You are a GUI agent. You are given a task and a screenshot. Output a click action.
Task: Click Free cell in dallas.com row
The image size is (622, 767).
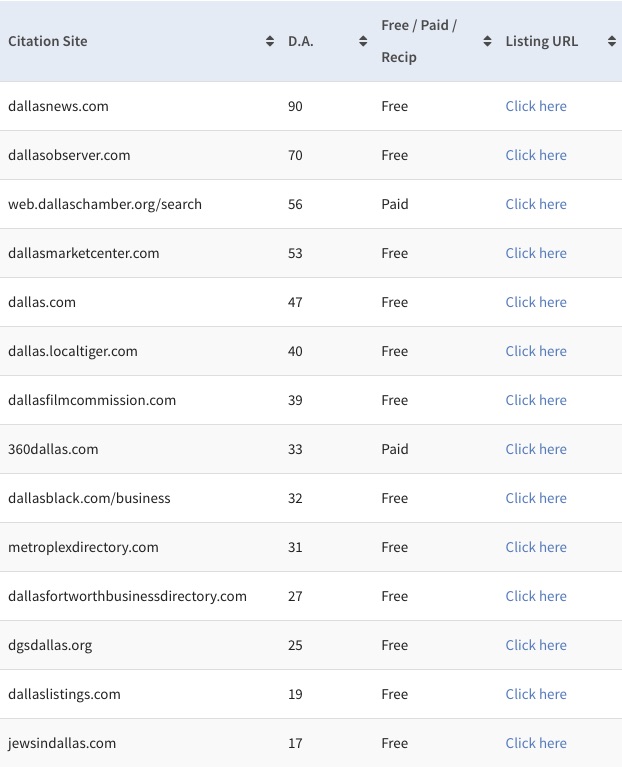click(x=395, y=302)
